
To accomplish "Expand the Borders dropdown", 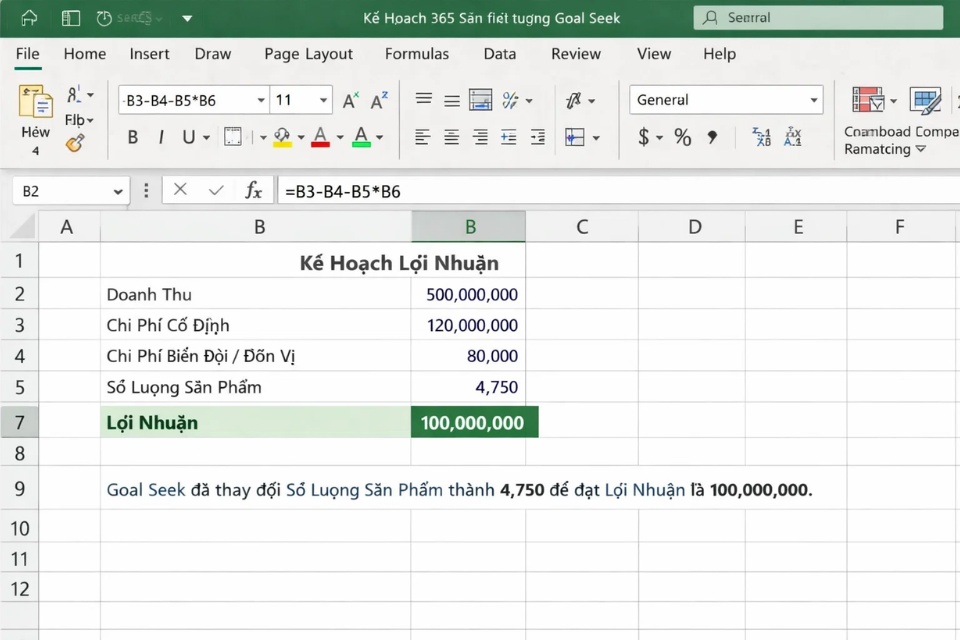I will point(263,137).
